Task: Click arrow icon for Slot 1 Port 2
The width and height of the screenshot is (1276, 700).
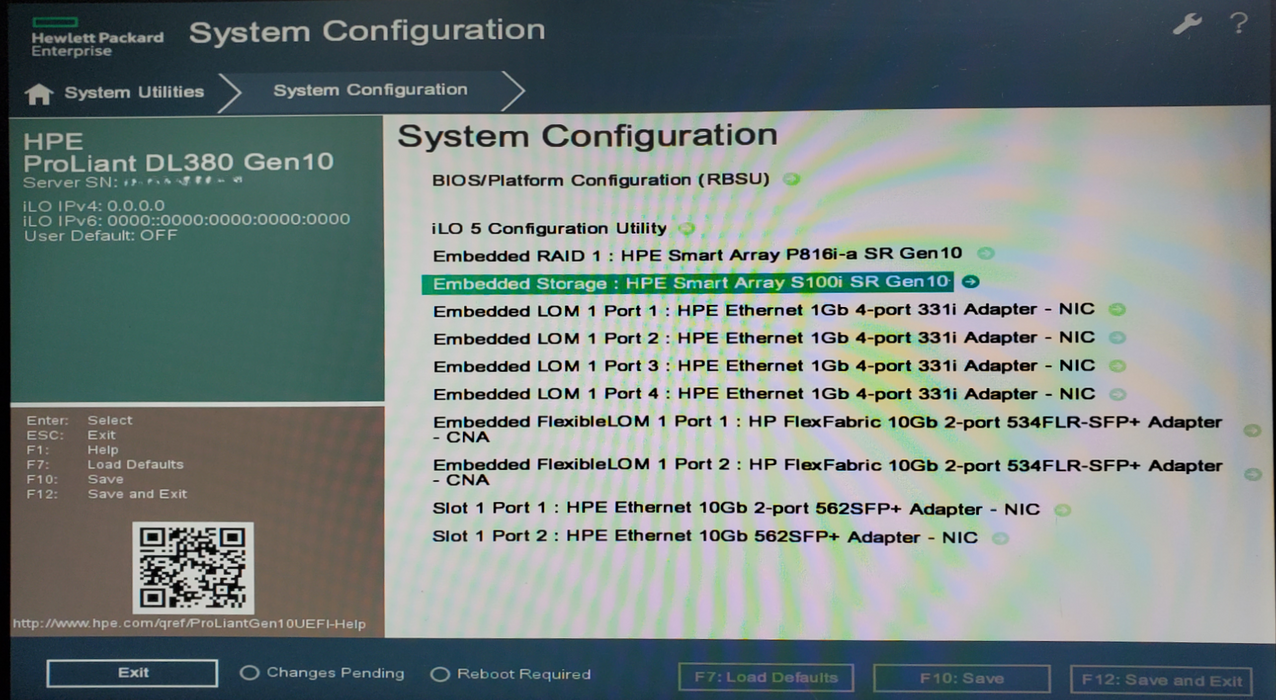Action: point(999,538)
